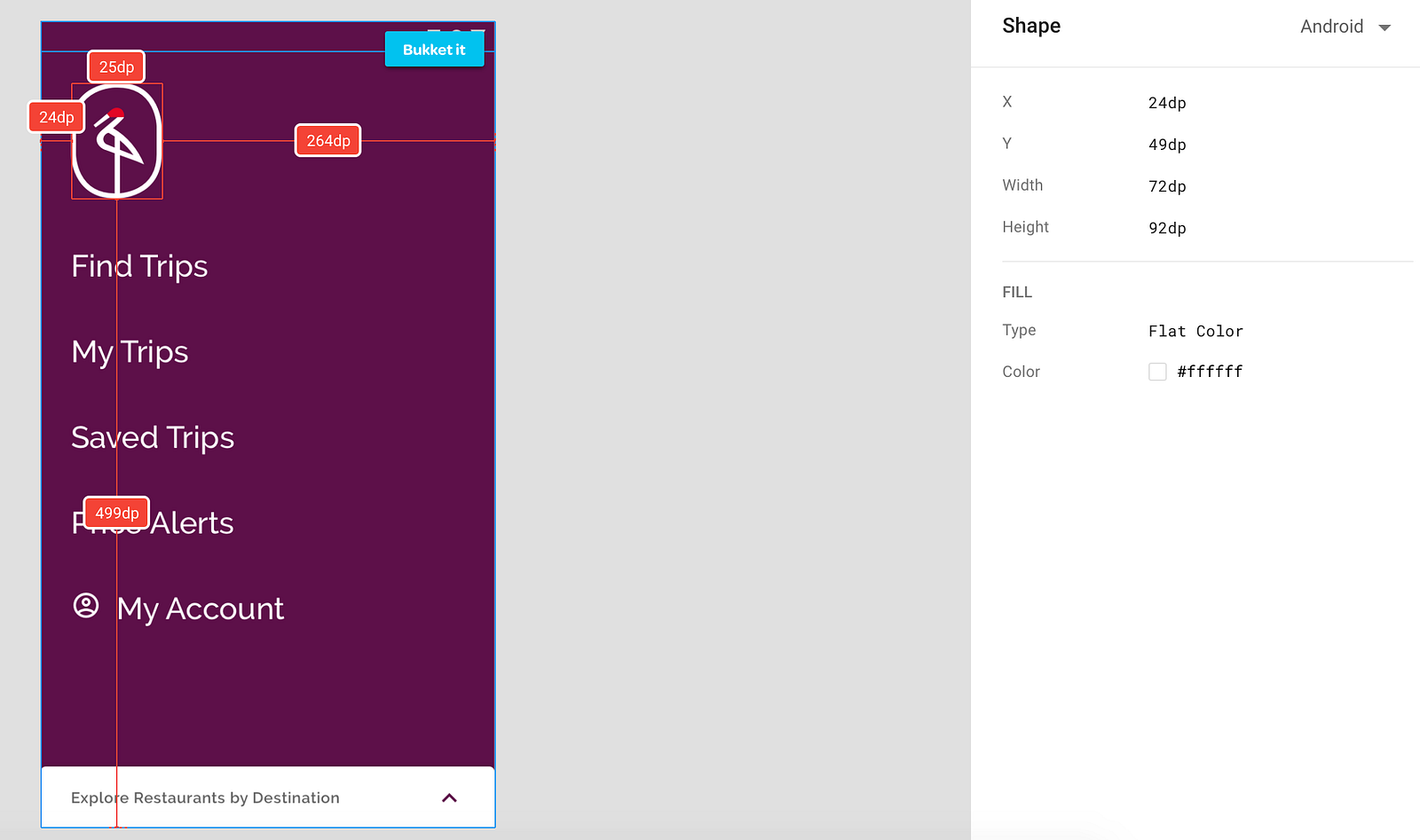Click the FILL section label
The height and width of the screenshot is (840, 1420).
click(1017, 292)
